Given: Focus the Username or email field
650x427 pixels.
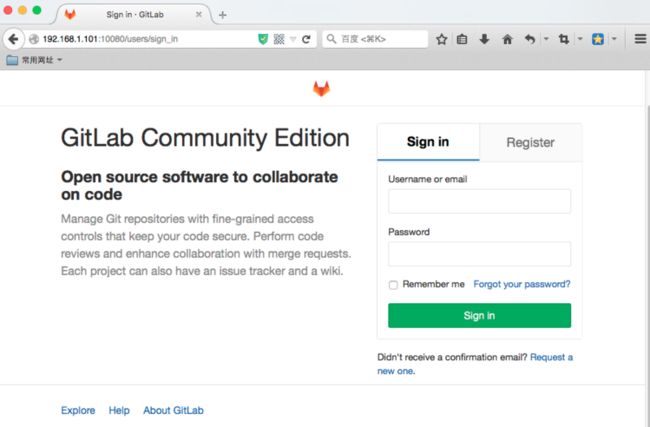Looking at the screenshot, I should pyautogui.click(x=479, y=201).
